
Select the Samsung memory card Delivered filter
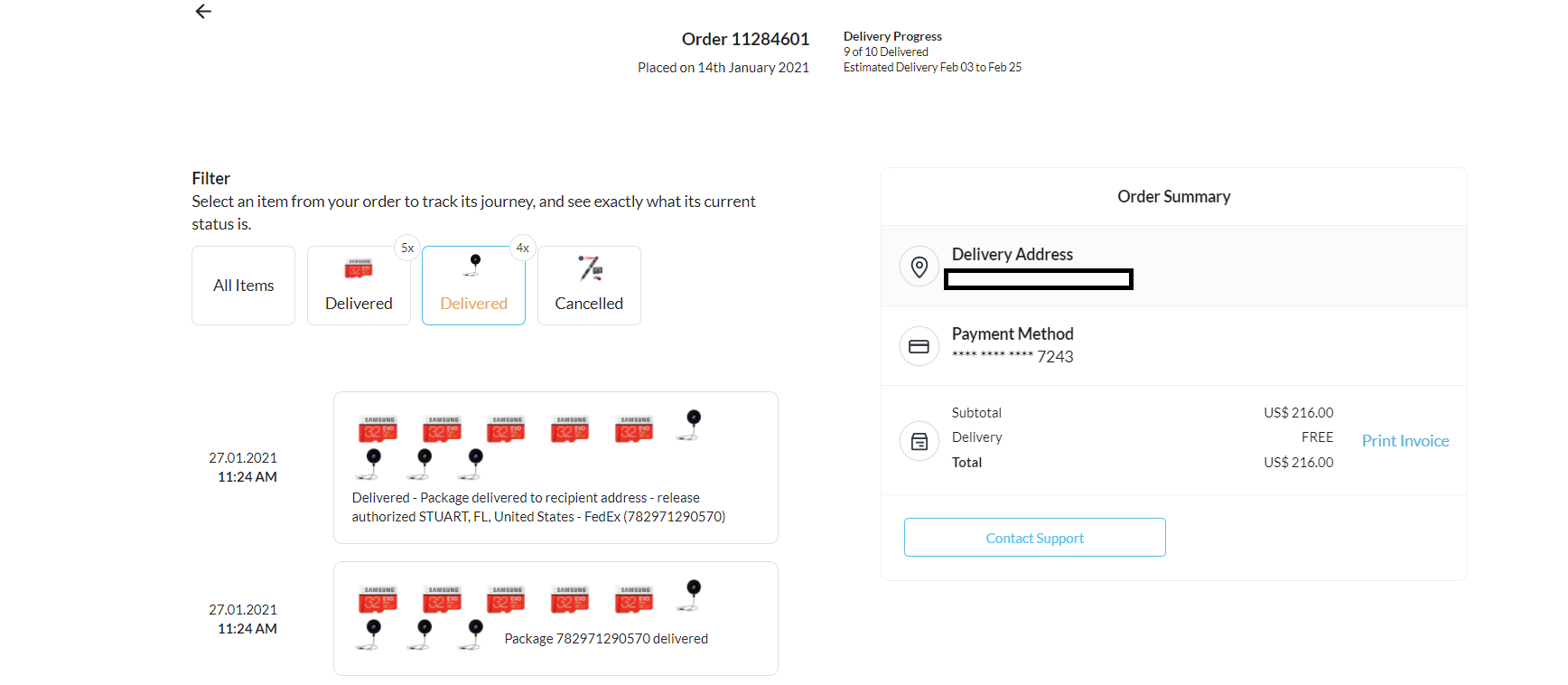[x=359, y=286]
